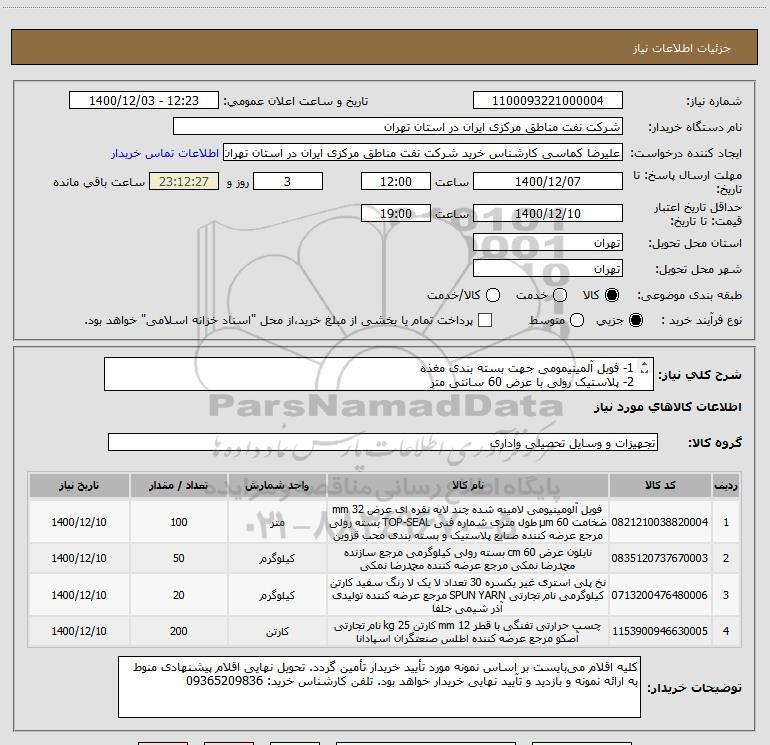This screenshot has width=770, height=745.
Task: Toggle the Islamic treasury payment checkbox
Action: point(485,320)
